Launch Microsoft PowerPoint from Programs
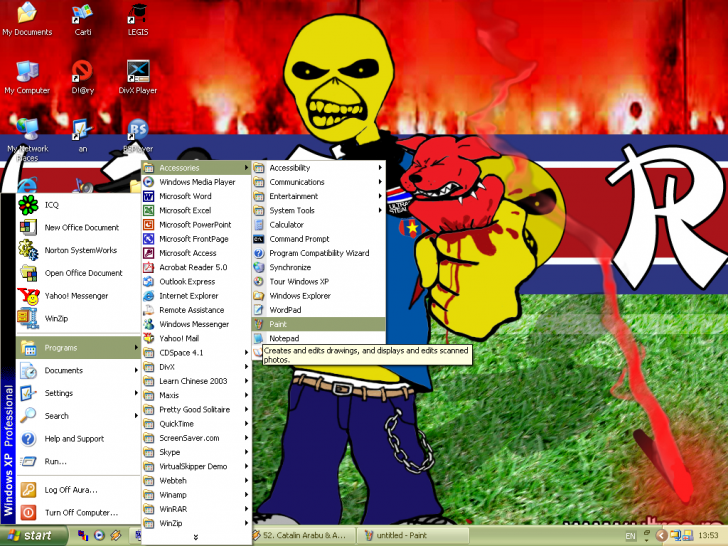Image resolution: width=728 pixels, height=546 pixels. [x=196, y=225]
